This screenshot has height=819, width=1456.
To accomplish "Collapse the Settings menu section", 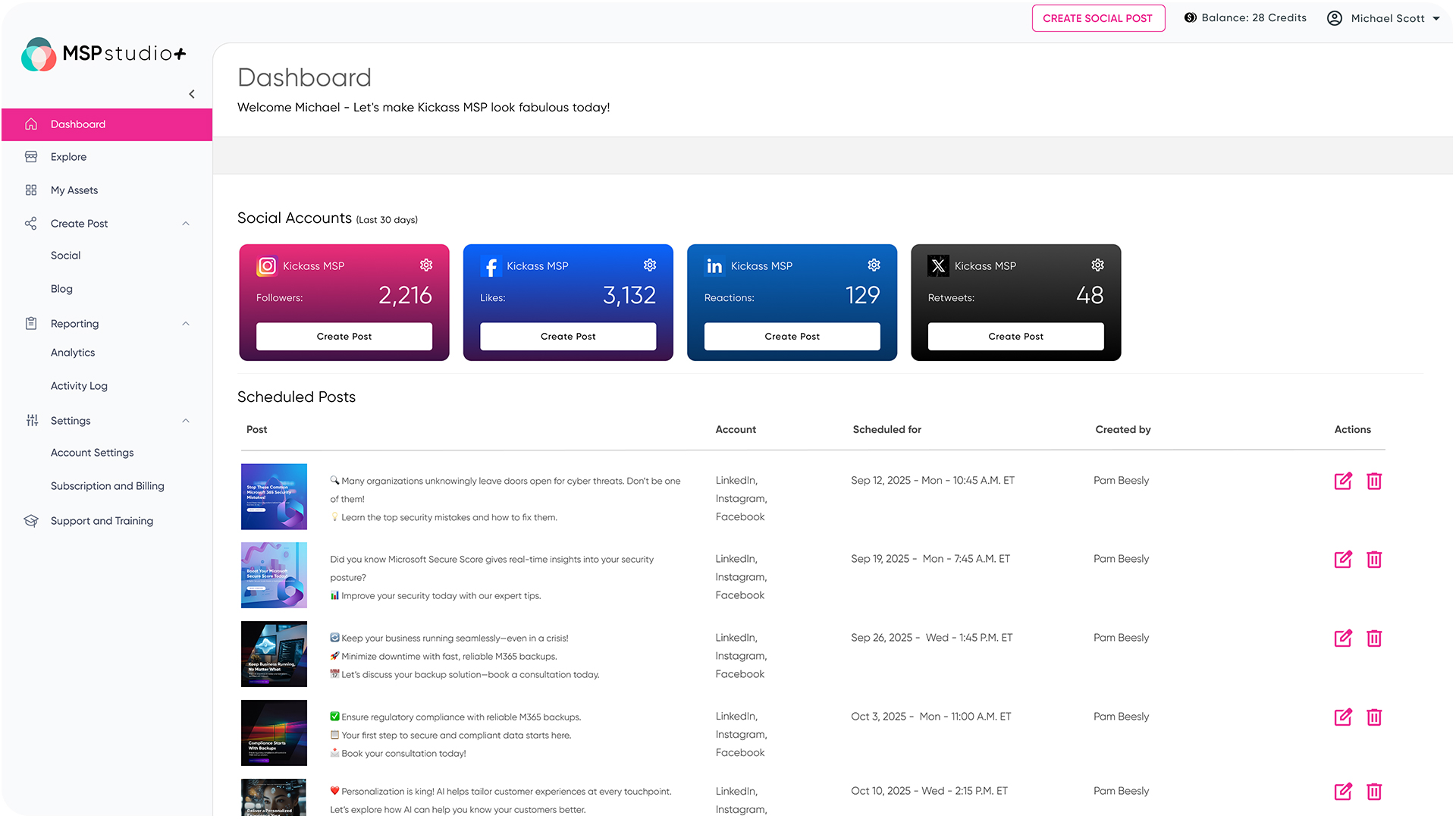I will [186, 421].
